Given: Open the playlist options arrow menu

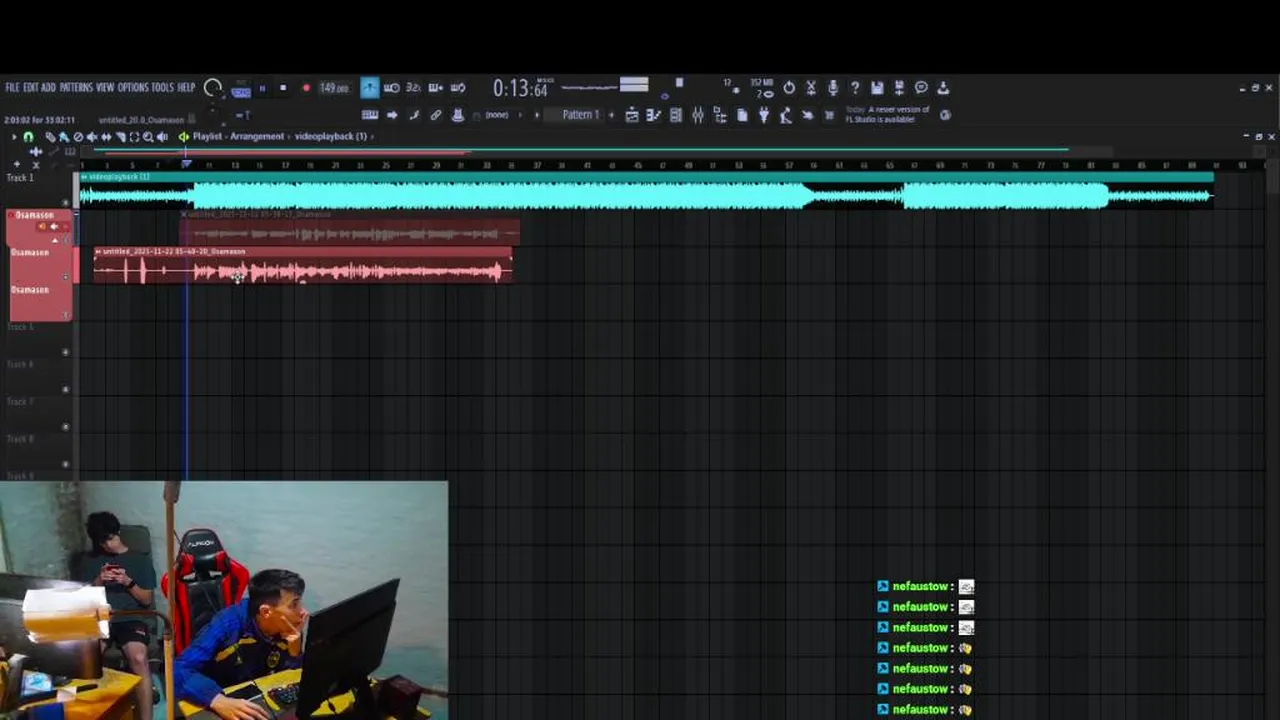Looking at the screenshot, I should pyautogui.click(x=14, y=137).
